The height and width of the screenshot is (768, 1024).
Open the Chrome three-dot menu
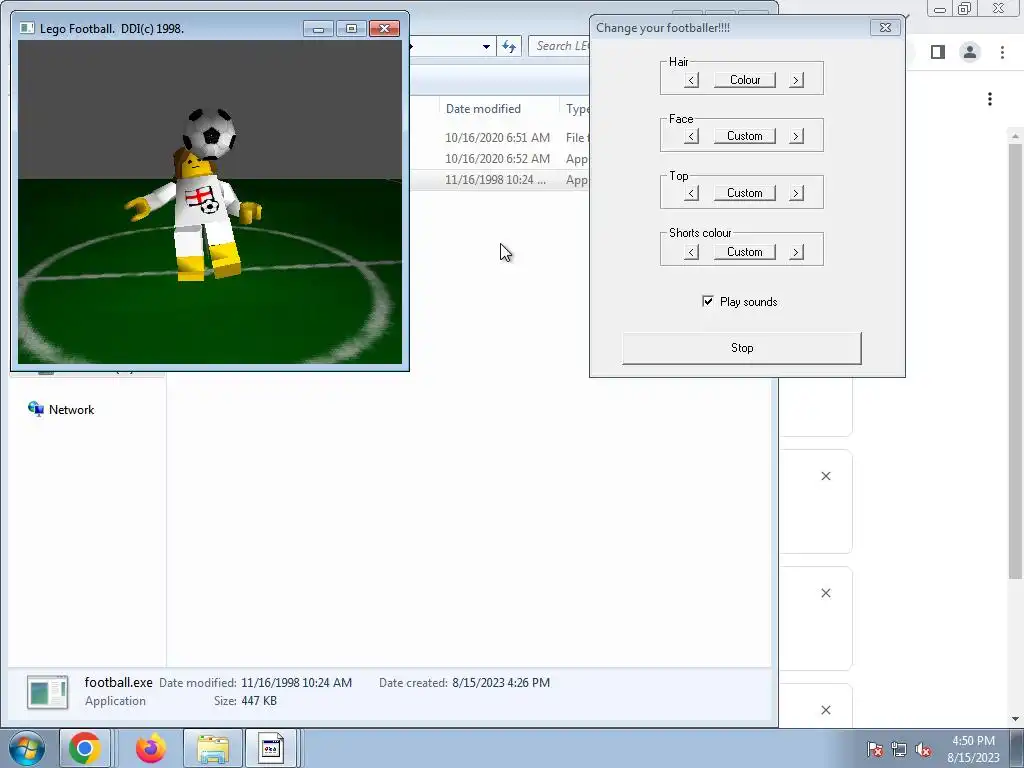(x=1002, y=52)
